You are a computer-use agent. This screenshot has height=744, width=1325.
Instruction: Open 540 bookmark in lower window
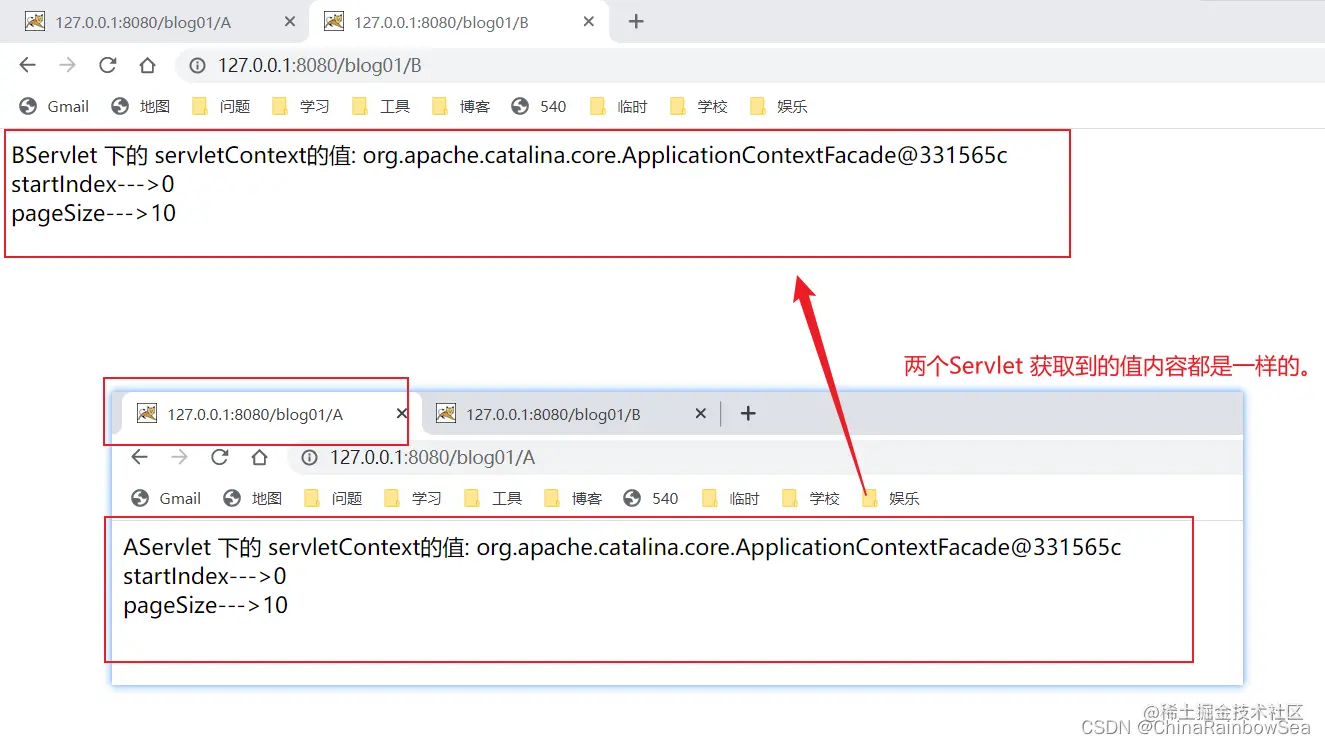point(650,498)
